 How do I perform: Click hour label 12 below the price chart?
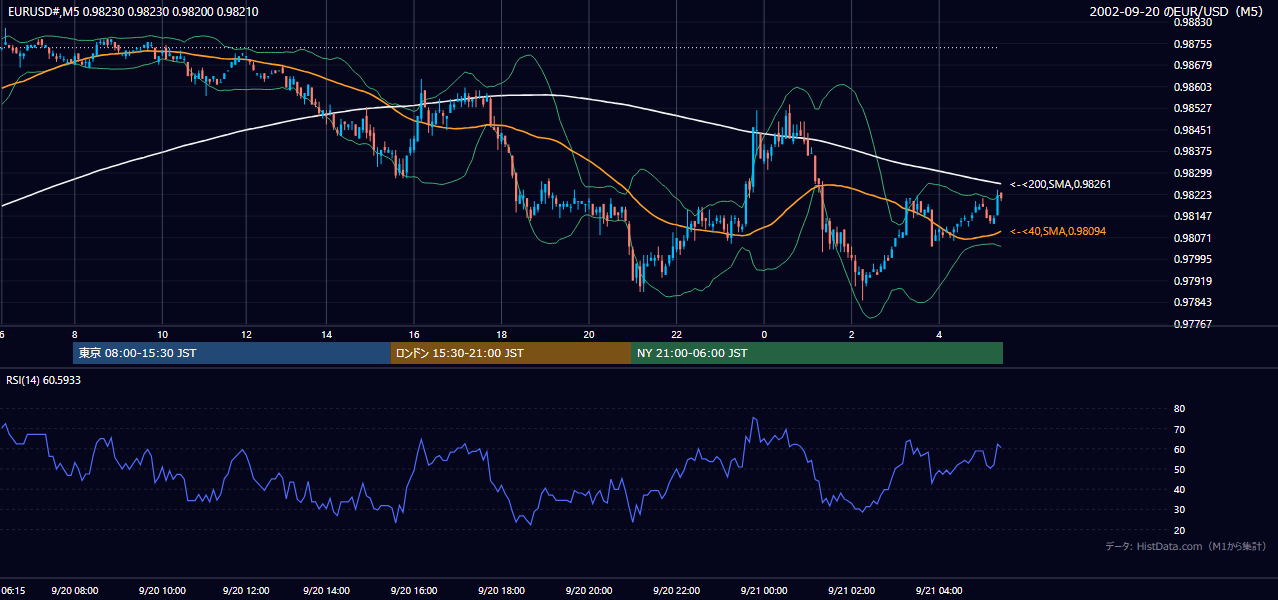pos(246,334)
